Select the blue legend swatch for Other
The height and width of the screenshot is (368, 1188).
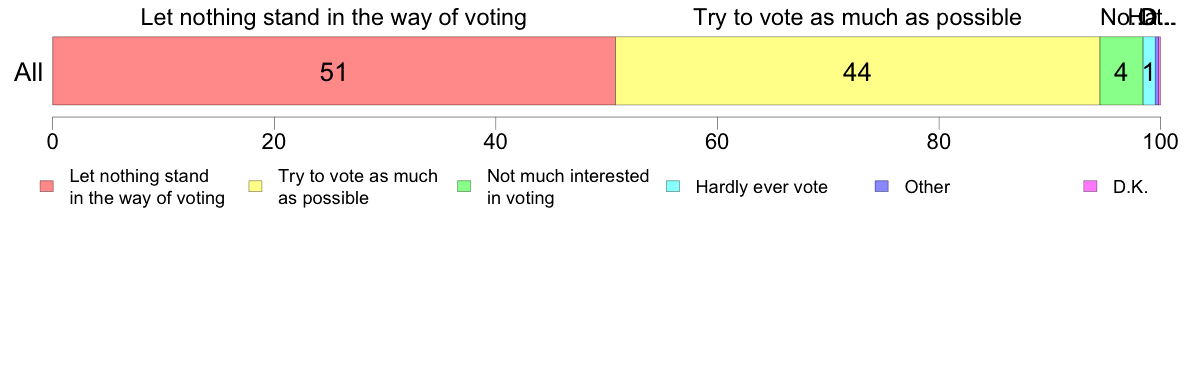[883, 187]
